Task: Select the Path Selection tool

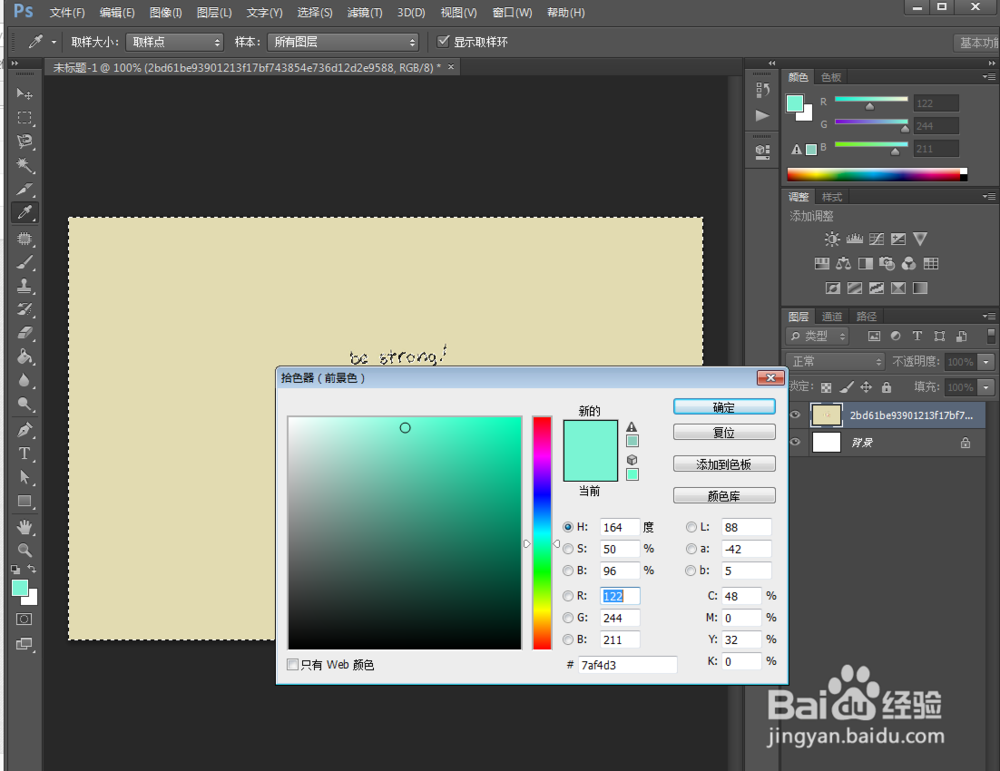Action: 24,477
